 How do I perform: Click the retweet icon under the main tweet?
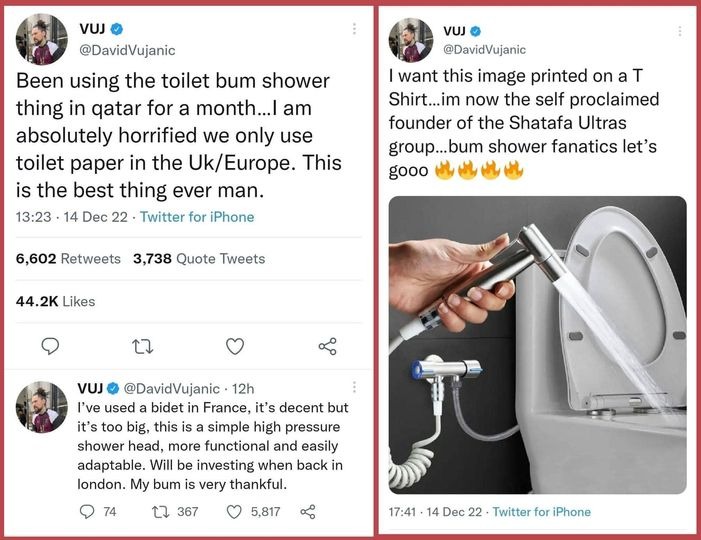(x=142, y=346)
